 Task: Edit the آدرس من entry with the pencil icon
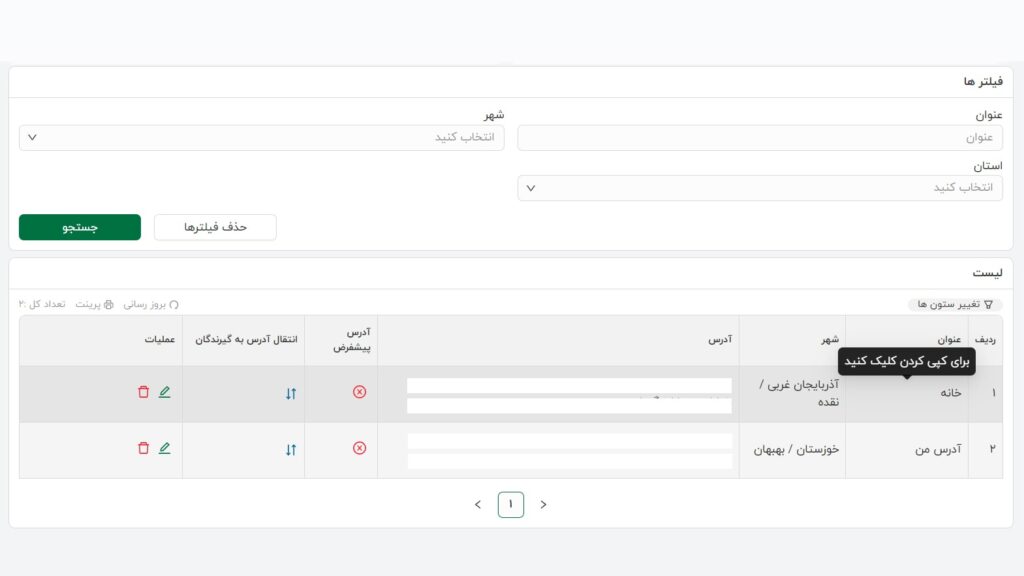[x=164, y=449]
